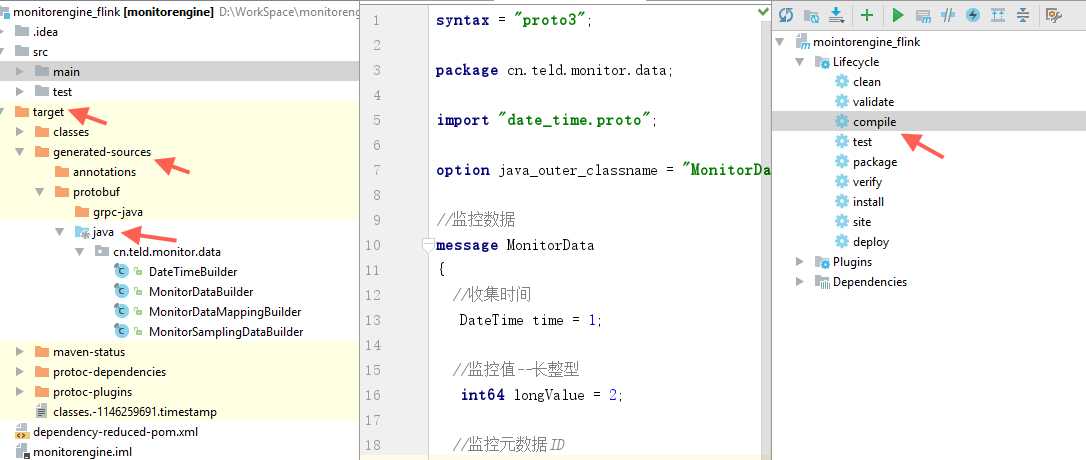This screenshot has width=1086, height=460.
Task: Click Reimport All Maven Projects icon
Action: [786, 15]
